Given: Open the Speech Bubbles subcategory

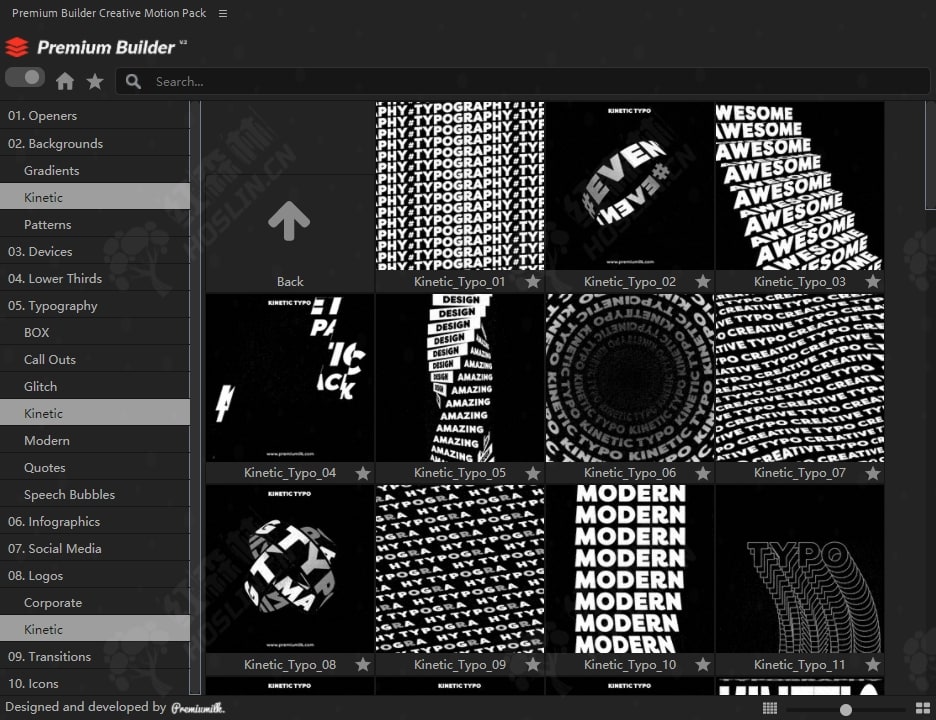Looking at the screenshot, I should [95, 494].
